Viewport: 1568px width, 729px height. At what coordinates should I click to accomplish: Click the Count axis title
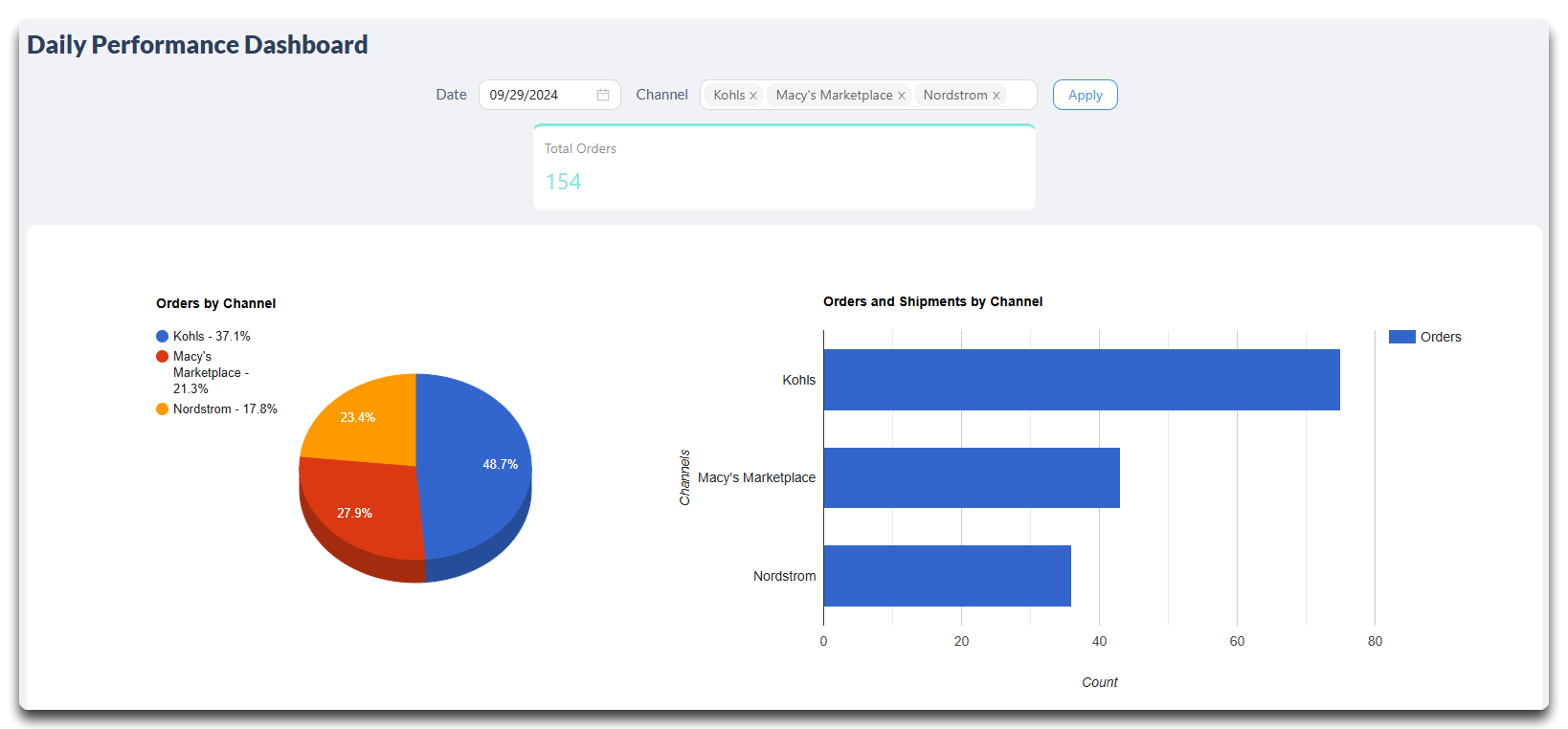click(1100, 682)
